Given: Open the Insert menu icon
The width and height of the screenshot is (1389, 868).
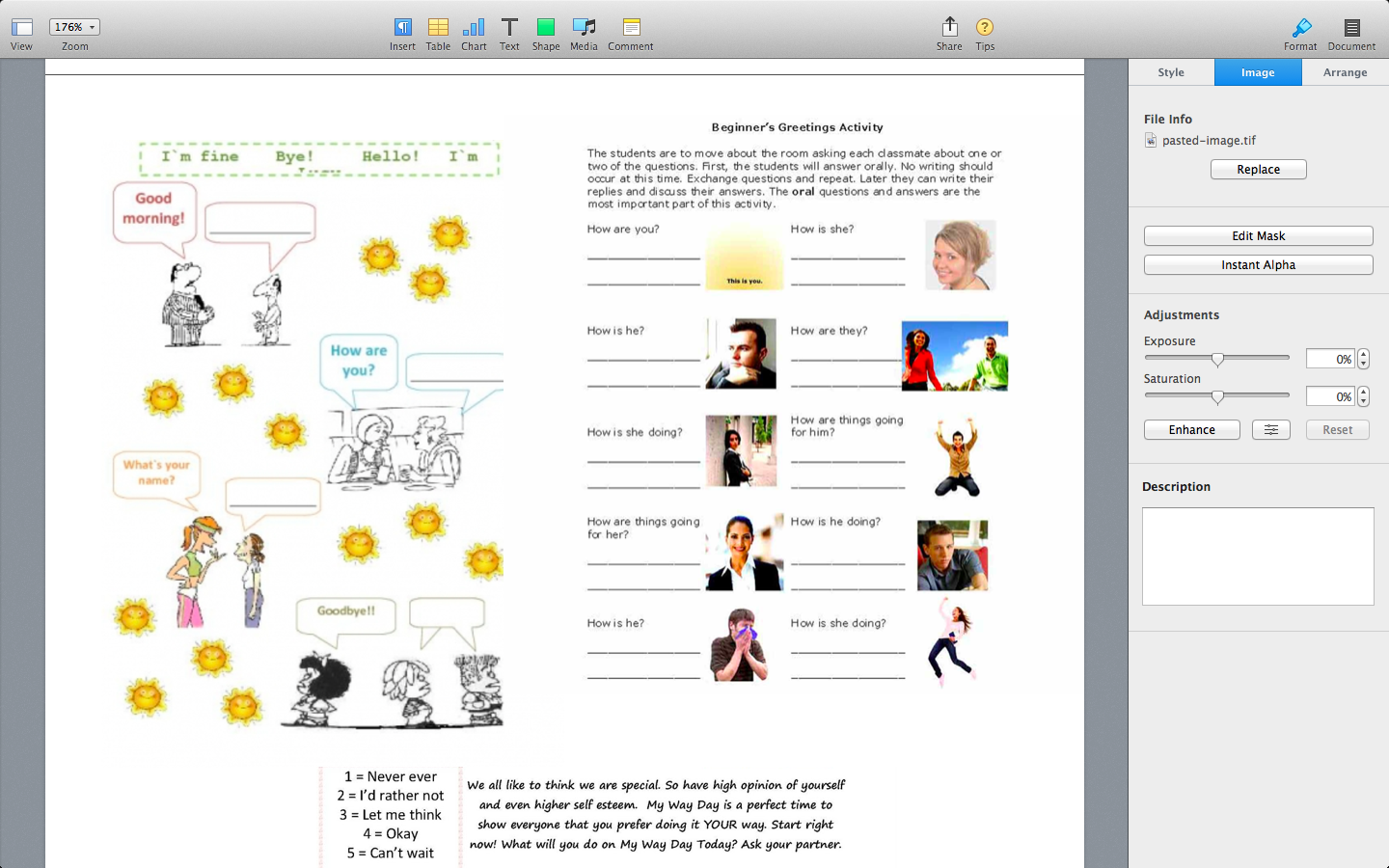Looking at the screenshot, I should click(x=402, y=28).
